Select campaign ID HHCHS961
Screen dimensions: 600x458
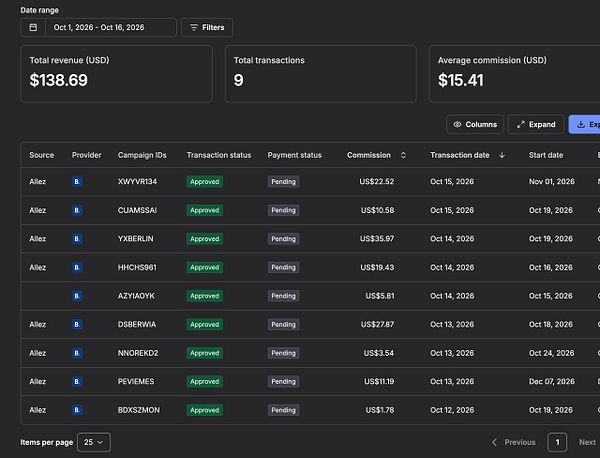[137, 267]
